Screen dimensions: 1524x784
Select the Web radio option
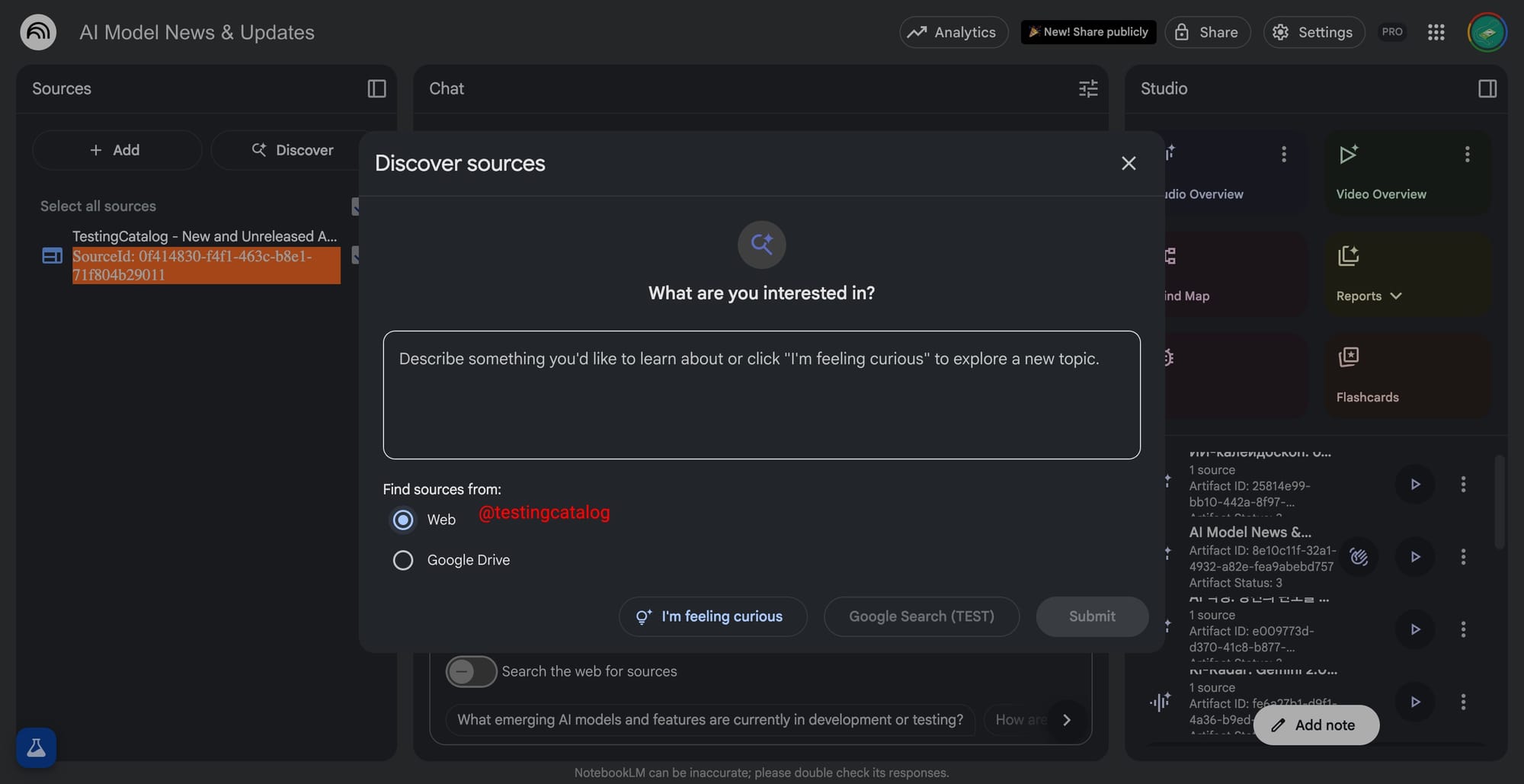pyautogui.click(x=402, y=520)
